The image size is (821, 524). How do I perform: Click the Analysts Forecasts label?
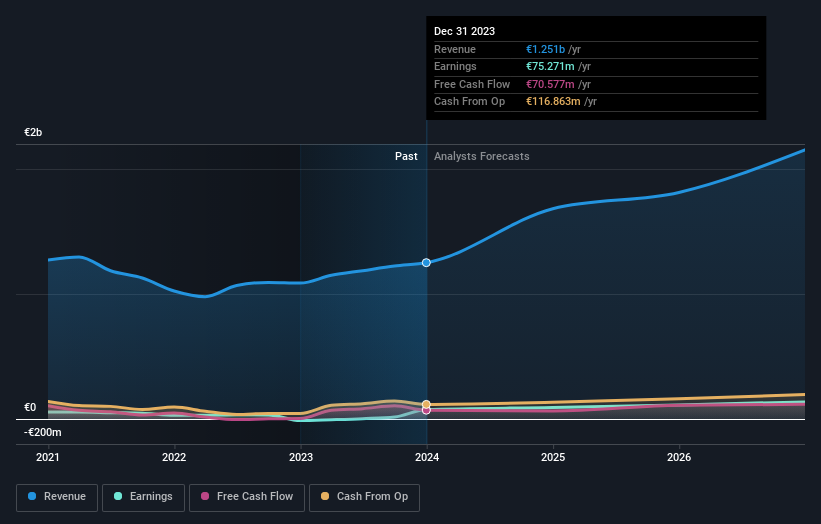(481, 156)
